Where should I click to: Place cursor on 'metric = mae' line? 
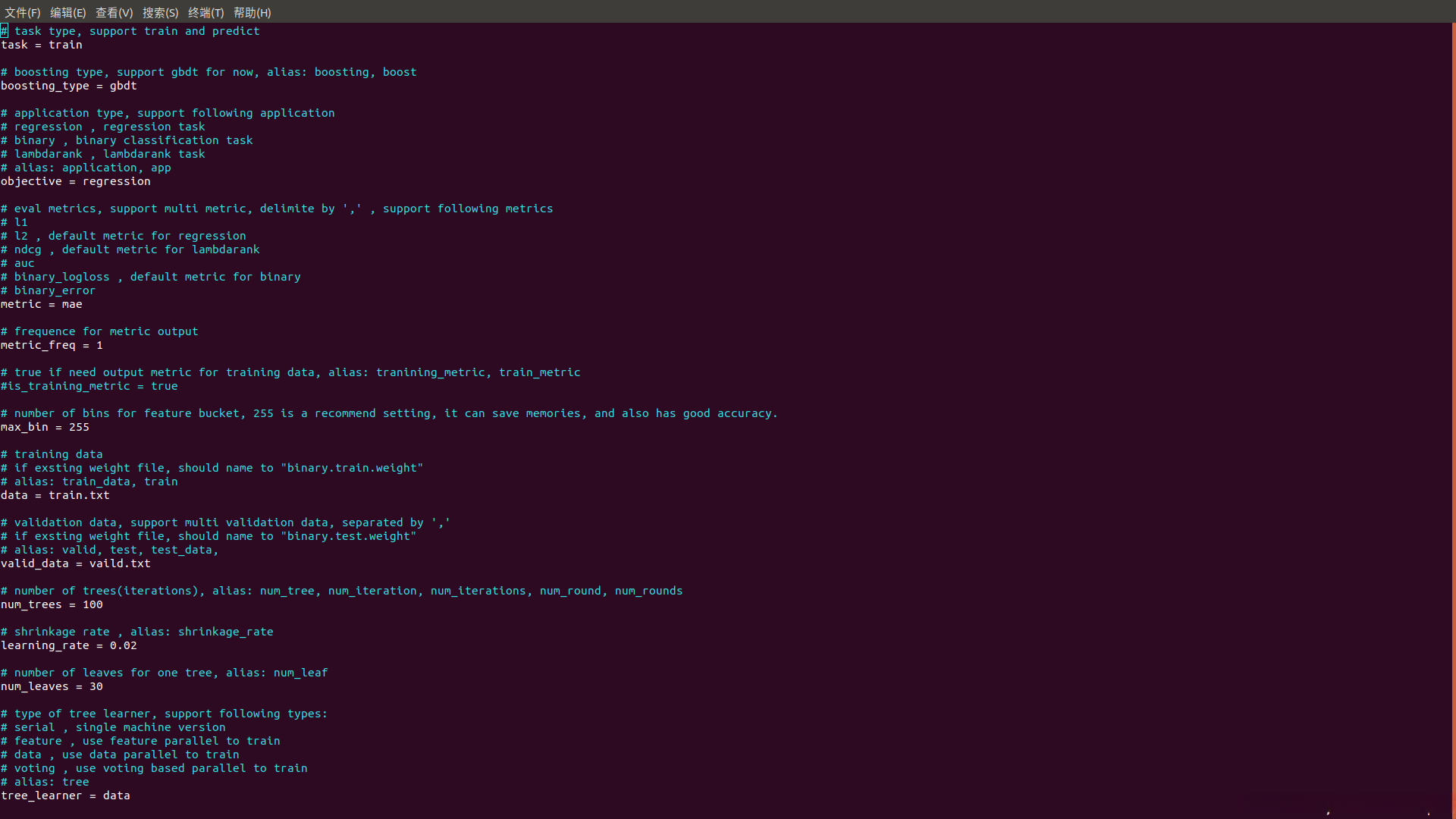click(x=42, y=304)
